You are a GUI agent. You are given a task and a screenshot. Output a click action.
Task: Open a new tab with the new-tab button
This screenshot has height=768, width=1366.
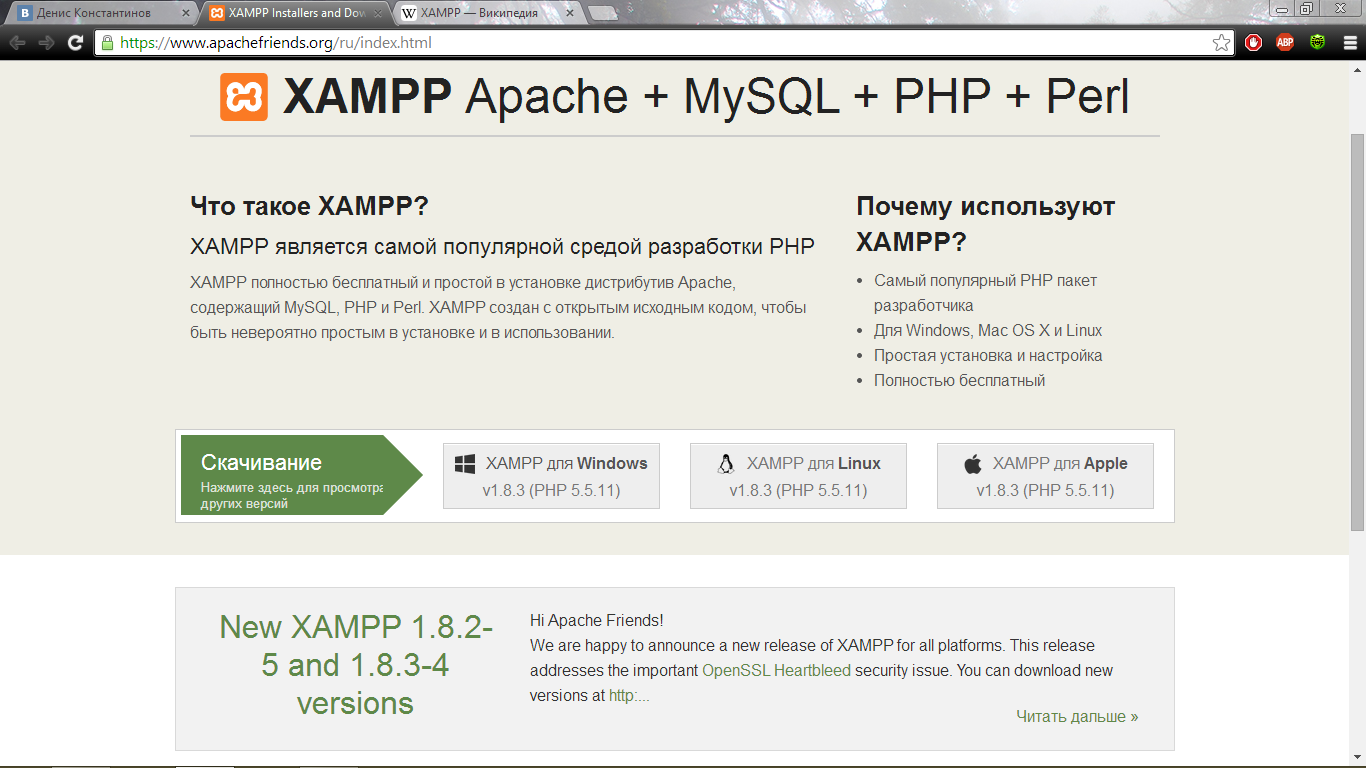(603, 14)
